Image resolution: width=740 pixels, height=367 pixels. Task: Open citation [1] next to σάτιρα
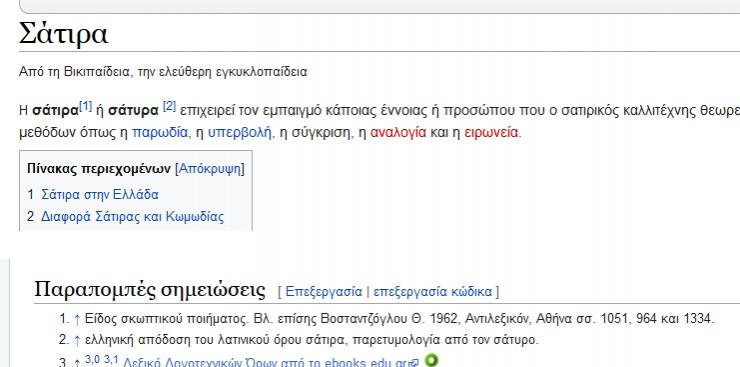point(85,106)
